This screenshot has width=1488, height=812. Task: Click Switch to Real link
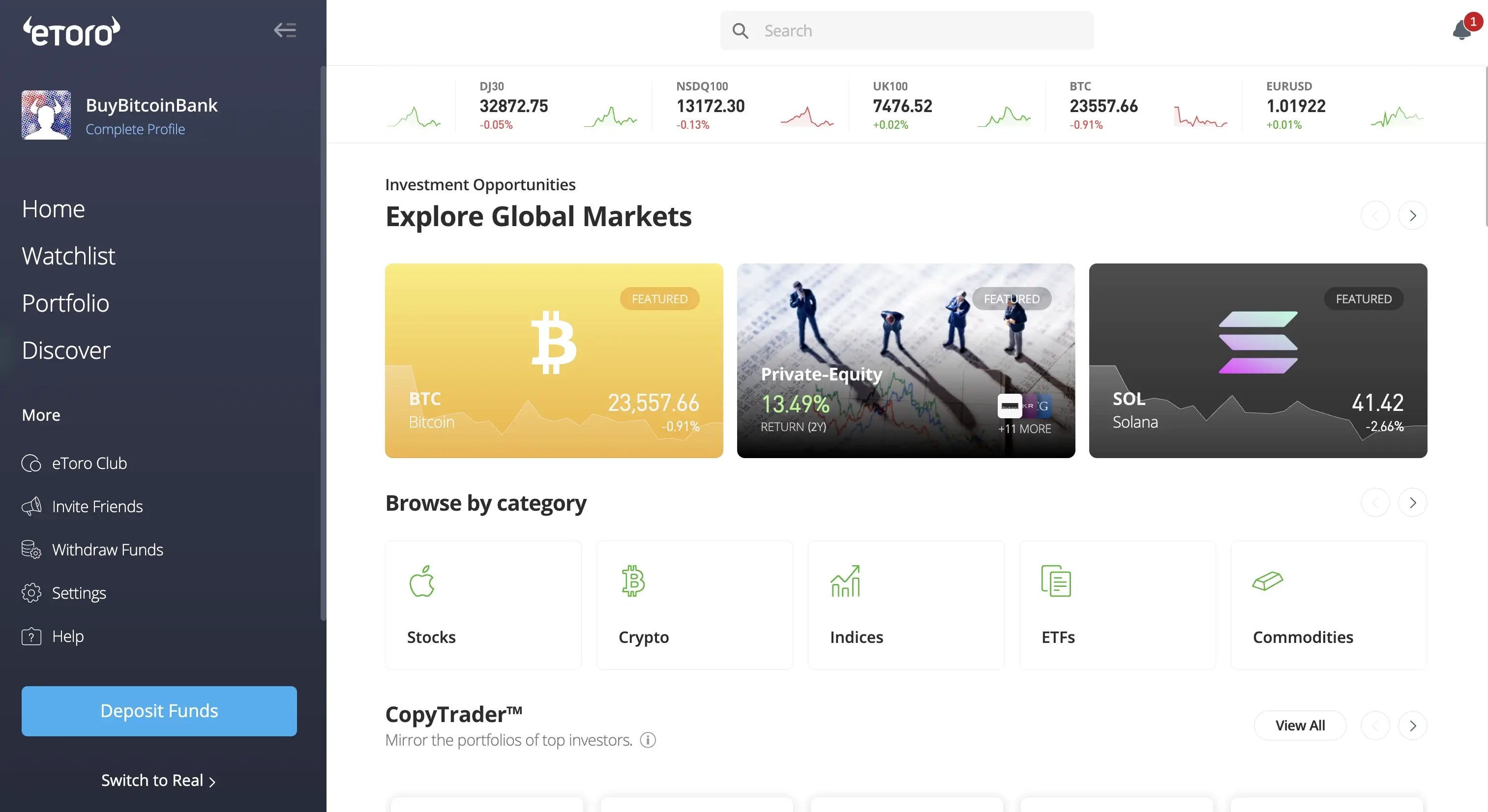click(x=158, y=780)
